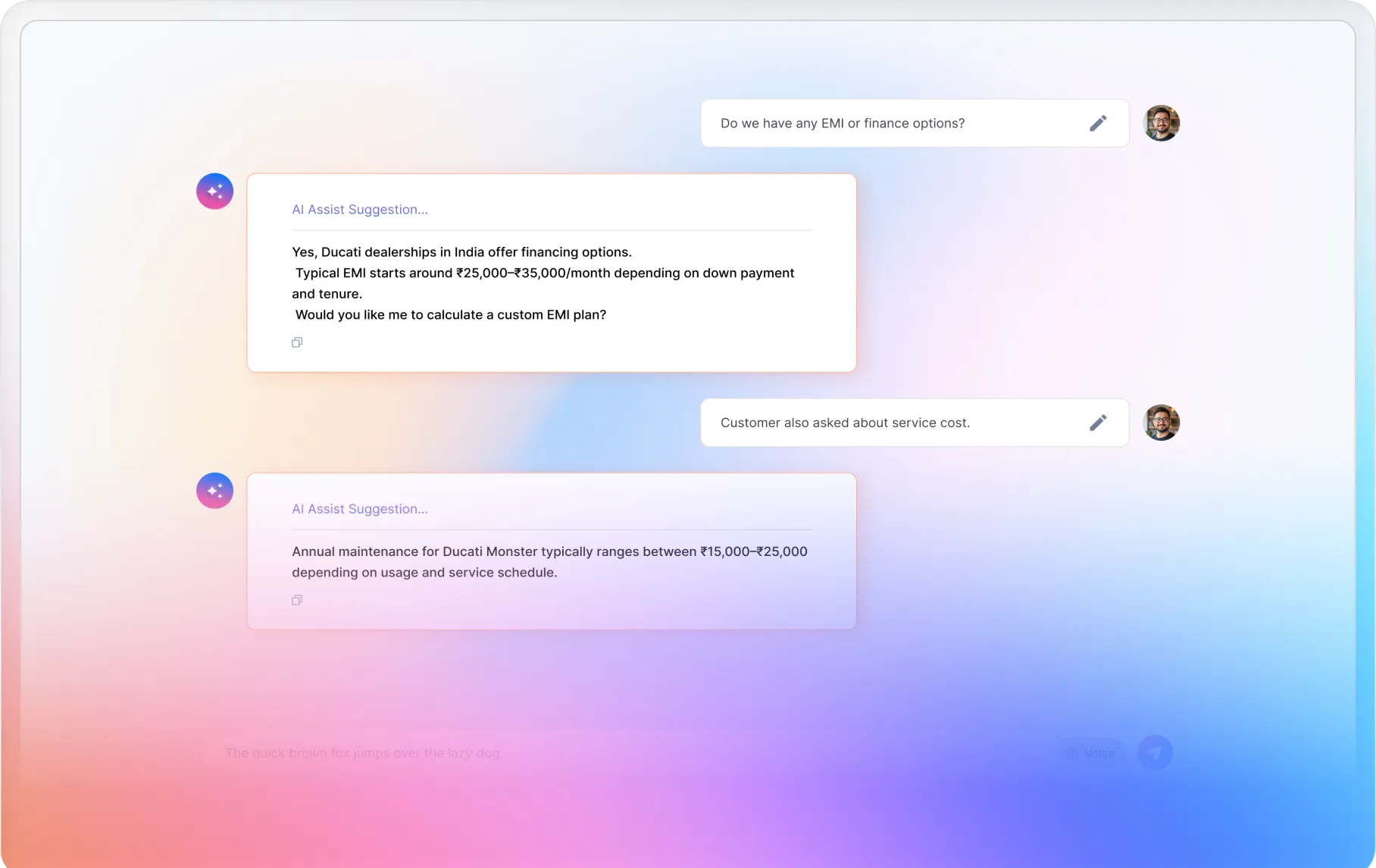The image size is (1376, 868).
Task: Send the message with paper plane button
Action: pos(1156,753)
